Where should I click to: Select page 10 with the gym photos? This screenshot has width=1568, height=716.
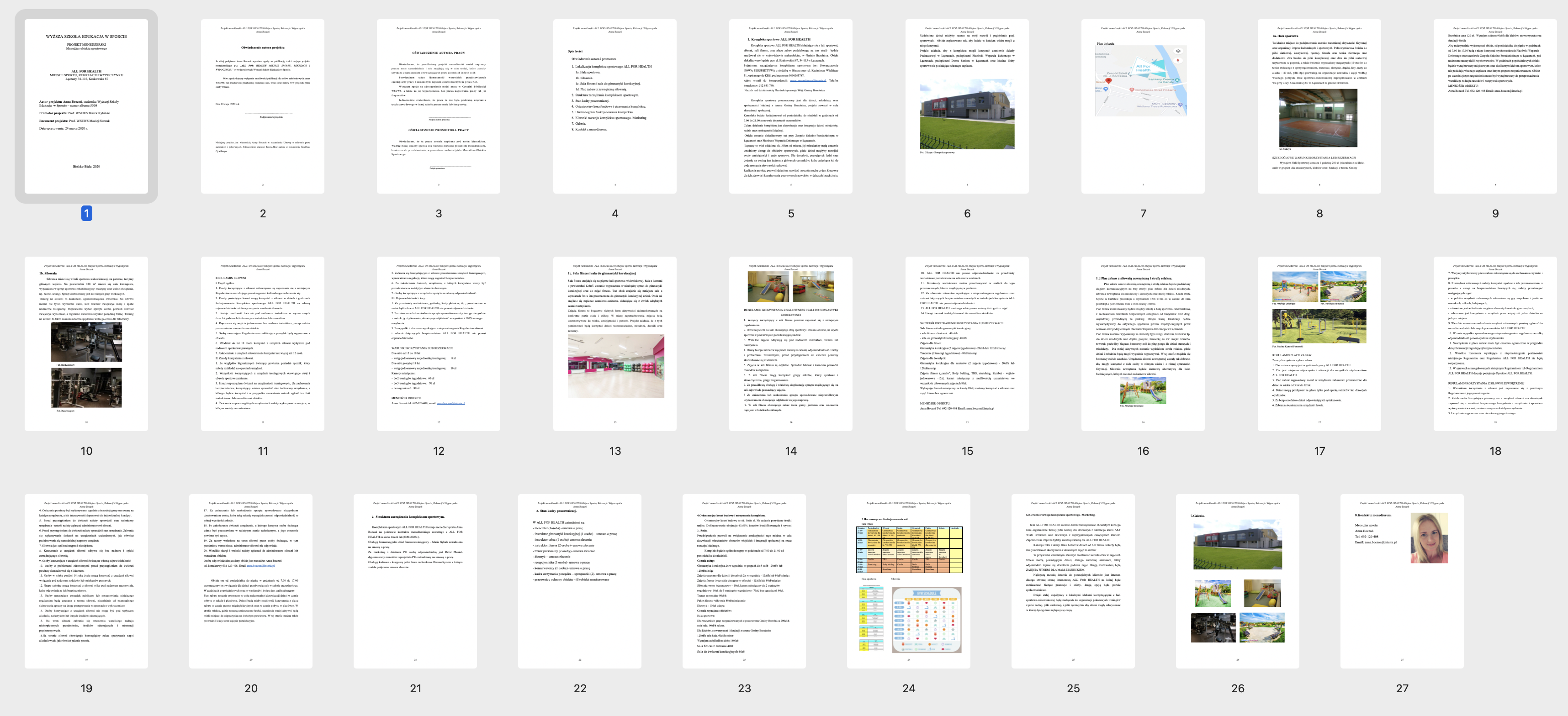coord(86,344)
